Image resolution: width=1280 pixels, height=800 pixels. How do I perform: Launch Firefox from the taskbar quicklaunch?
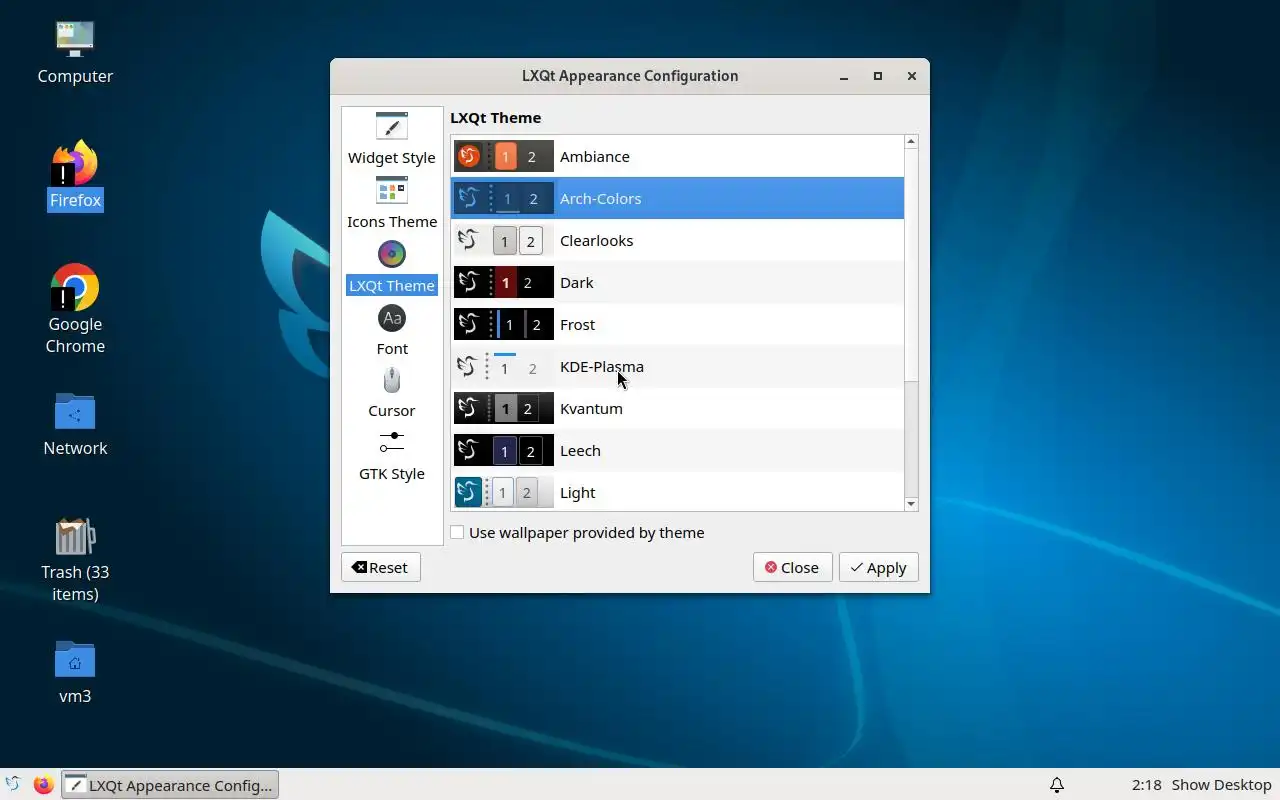[43, 785]
